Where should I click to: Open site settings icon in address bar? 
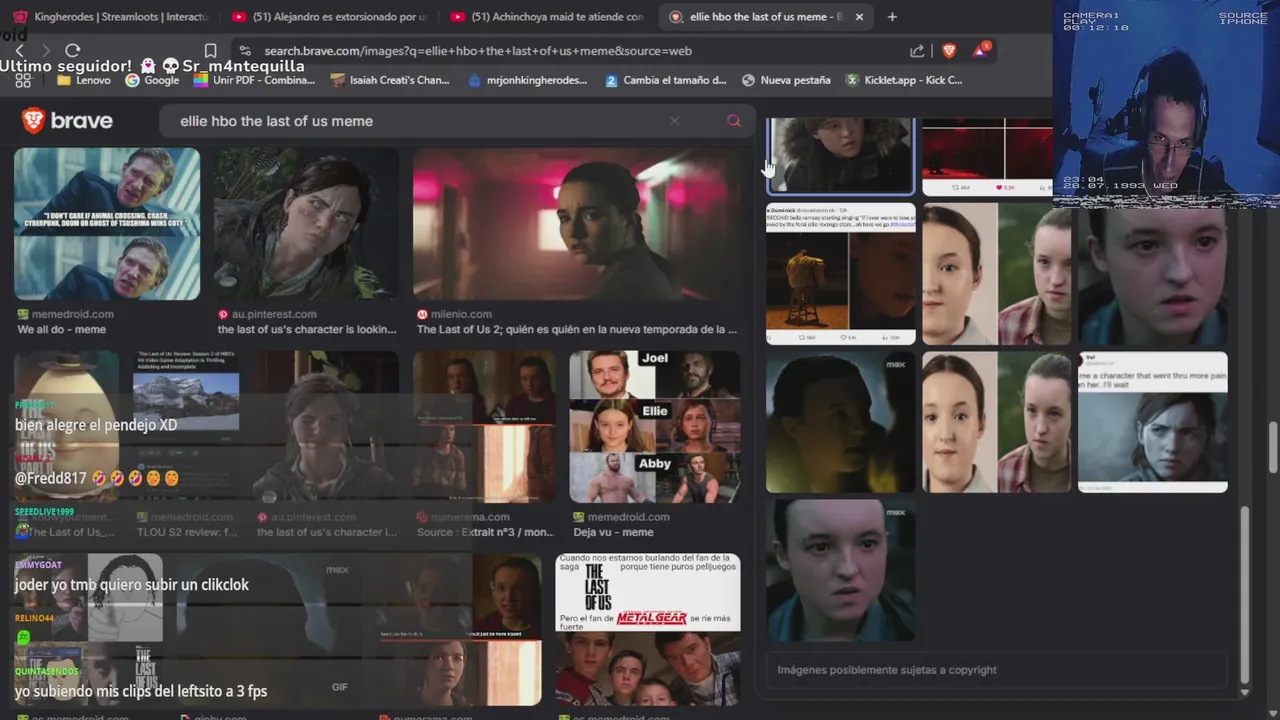245,50
